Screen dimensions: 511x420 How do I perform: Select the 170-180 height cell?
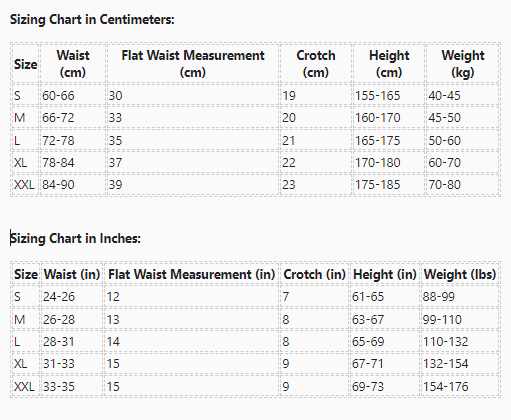[389, 163]
